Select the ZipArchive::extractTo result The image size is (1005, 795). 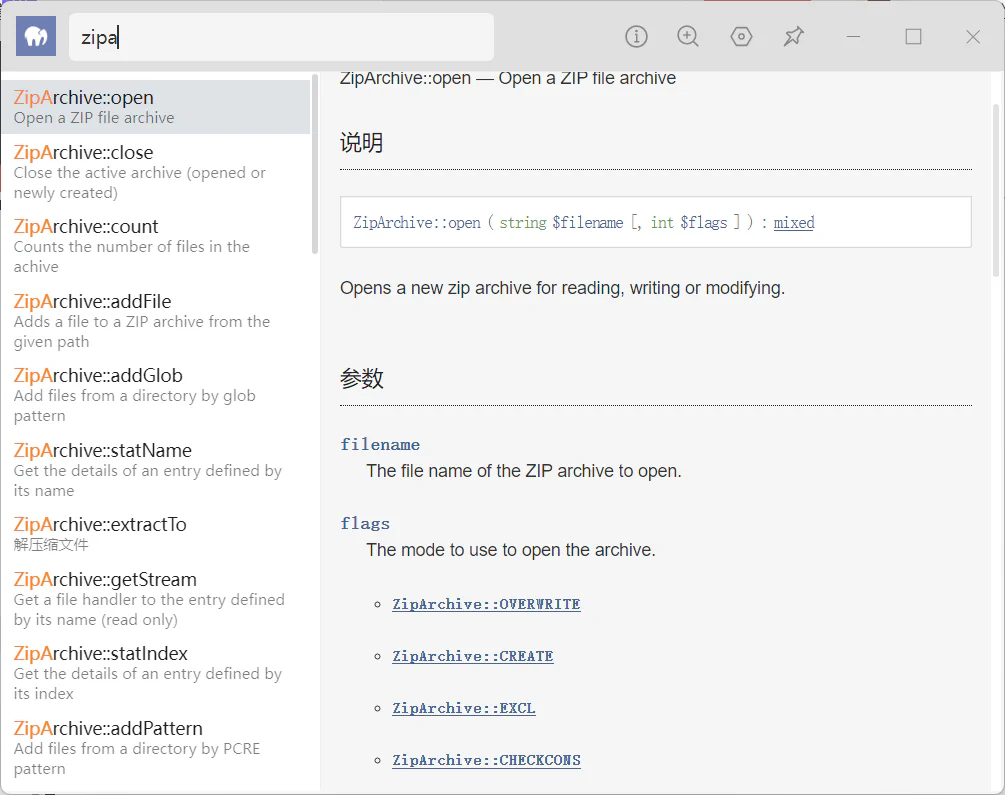click(x=156, y=535)
